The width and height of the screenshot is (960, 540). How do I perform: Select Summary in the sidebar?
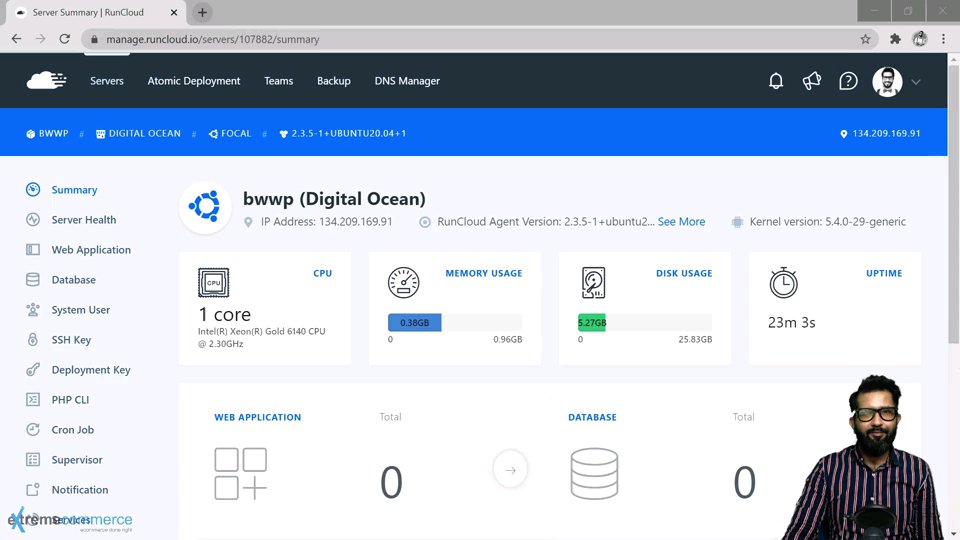point(74,190)
